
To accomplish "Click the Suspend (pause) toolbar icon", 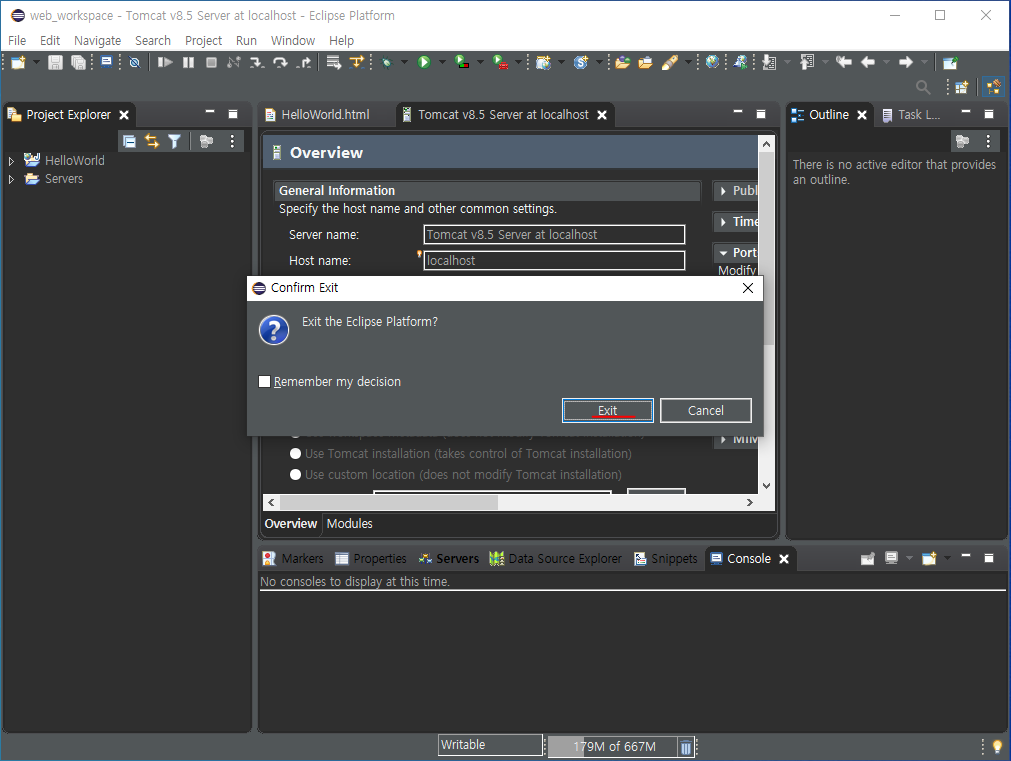I will 188,63.
